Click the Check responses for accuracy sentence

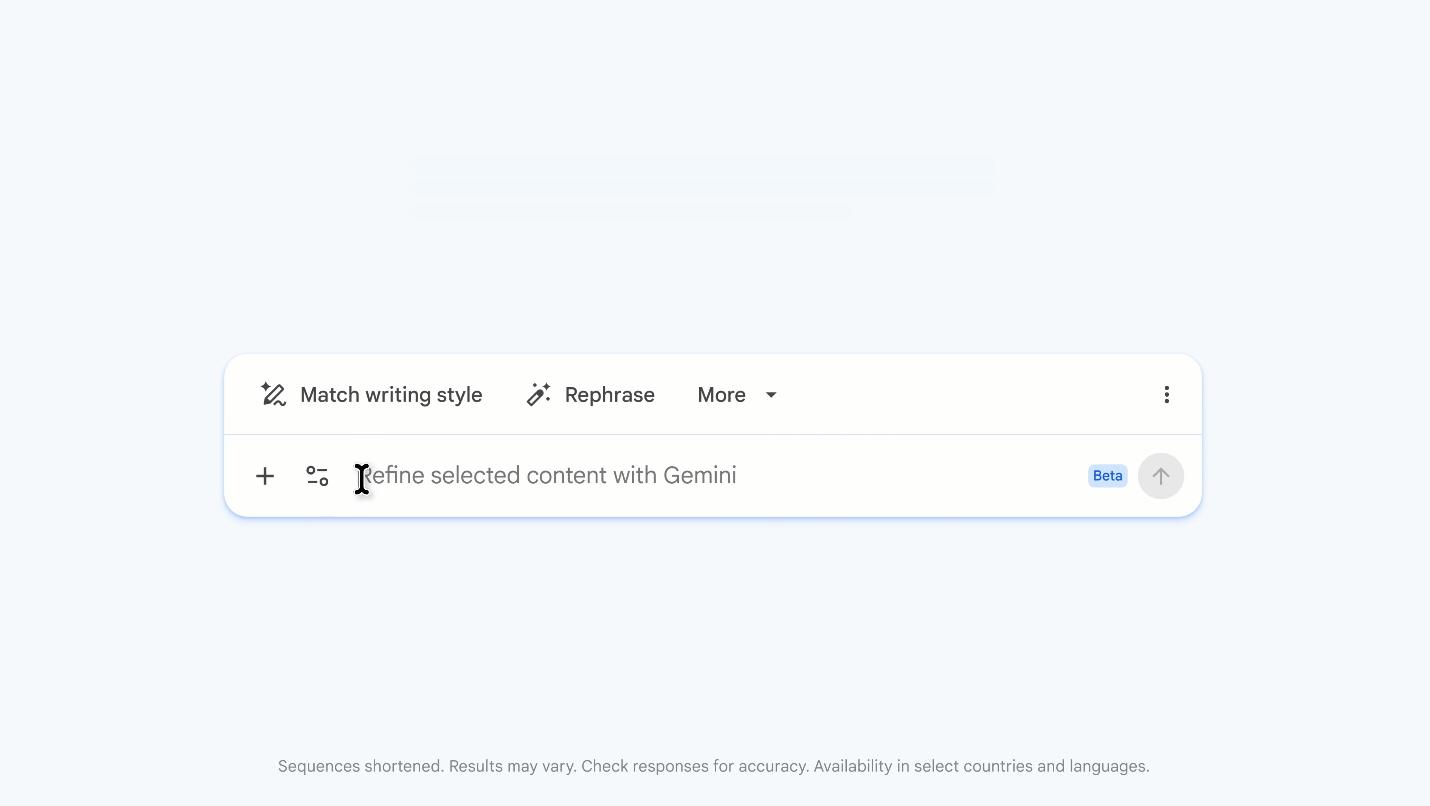[695, 767]
